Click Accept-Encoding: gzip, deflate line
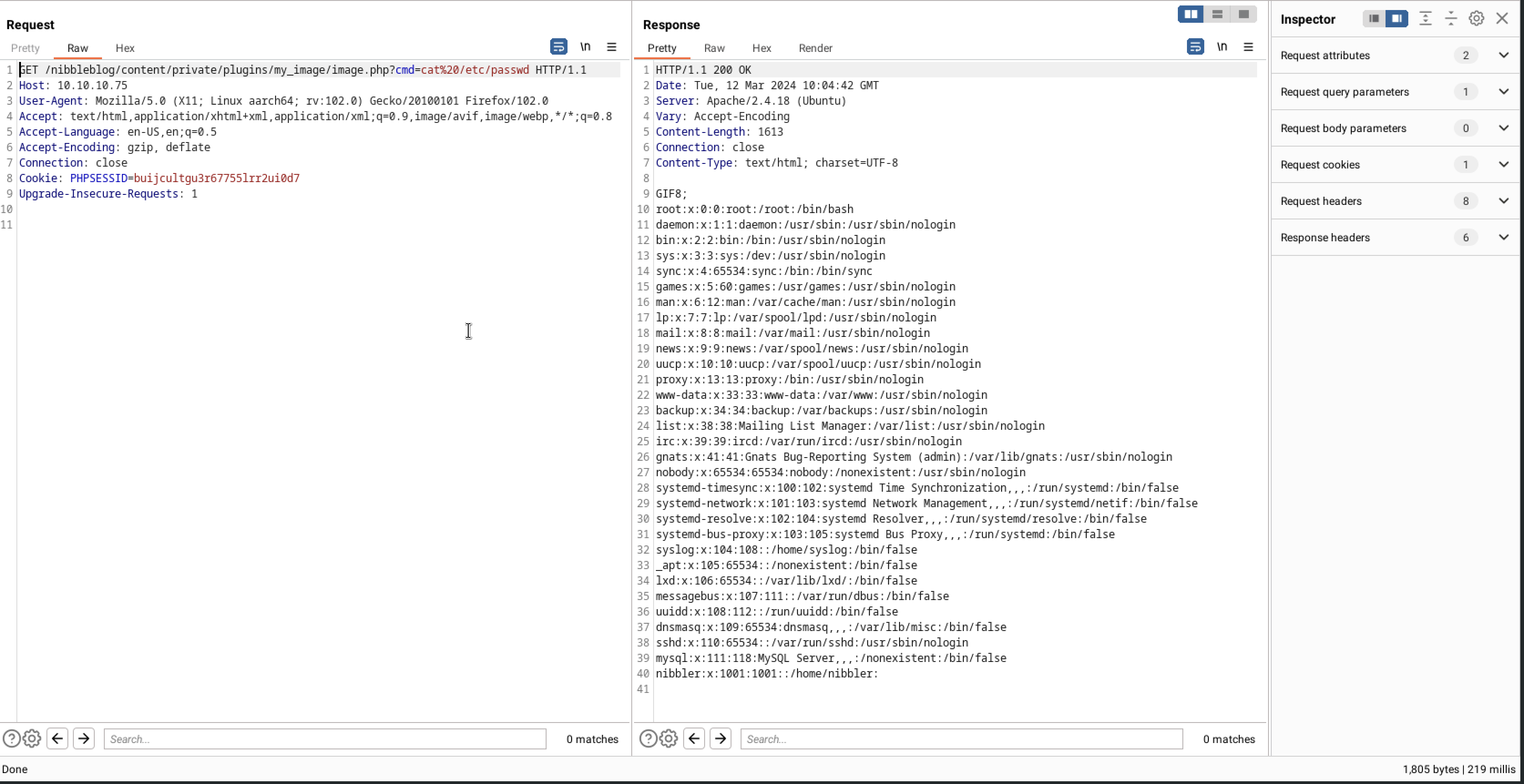 [114, 147]
